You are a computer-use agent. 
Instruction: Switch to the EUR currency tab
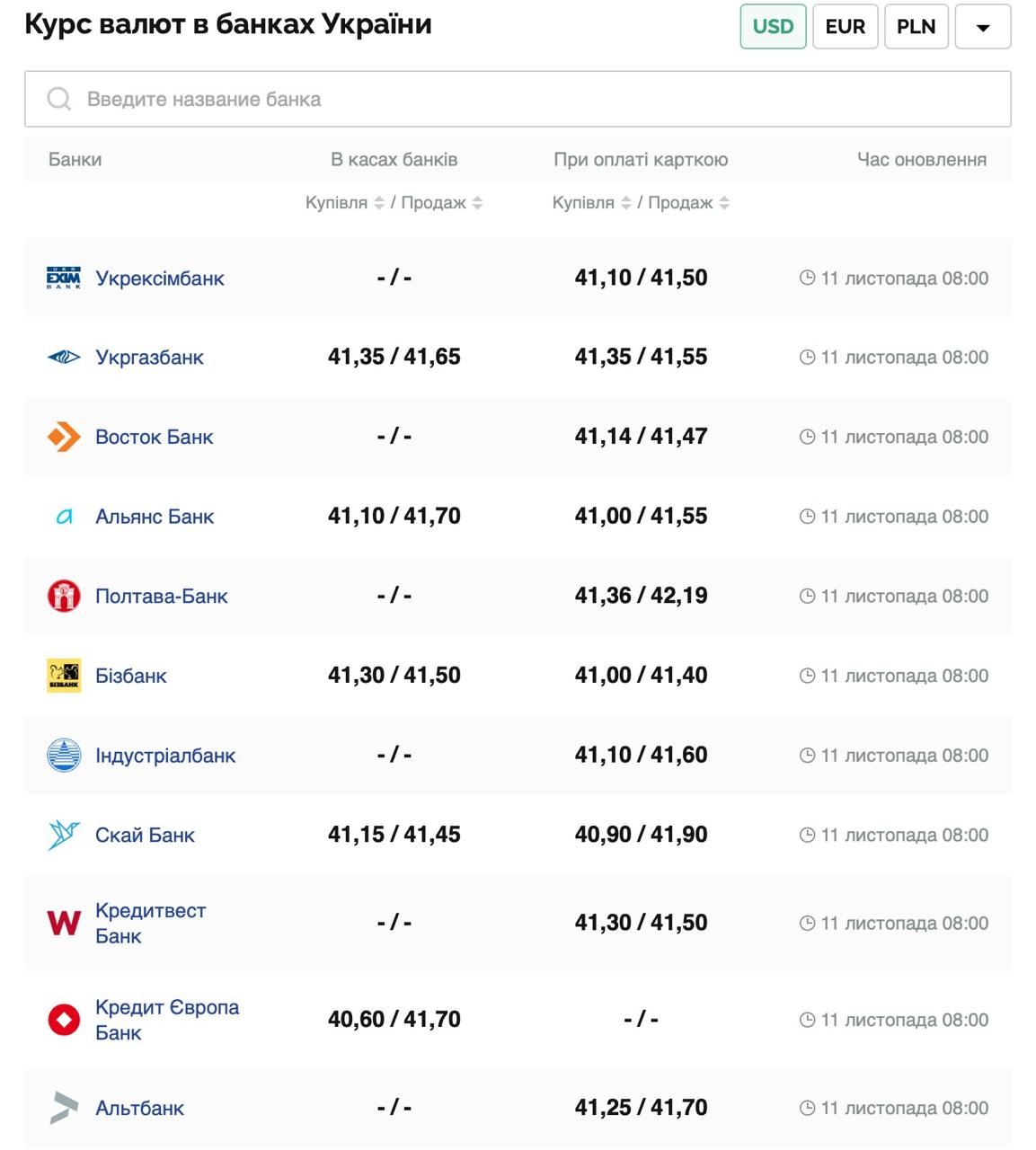click(845, 27)
